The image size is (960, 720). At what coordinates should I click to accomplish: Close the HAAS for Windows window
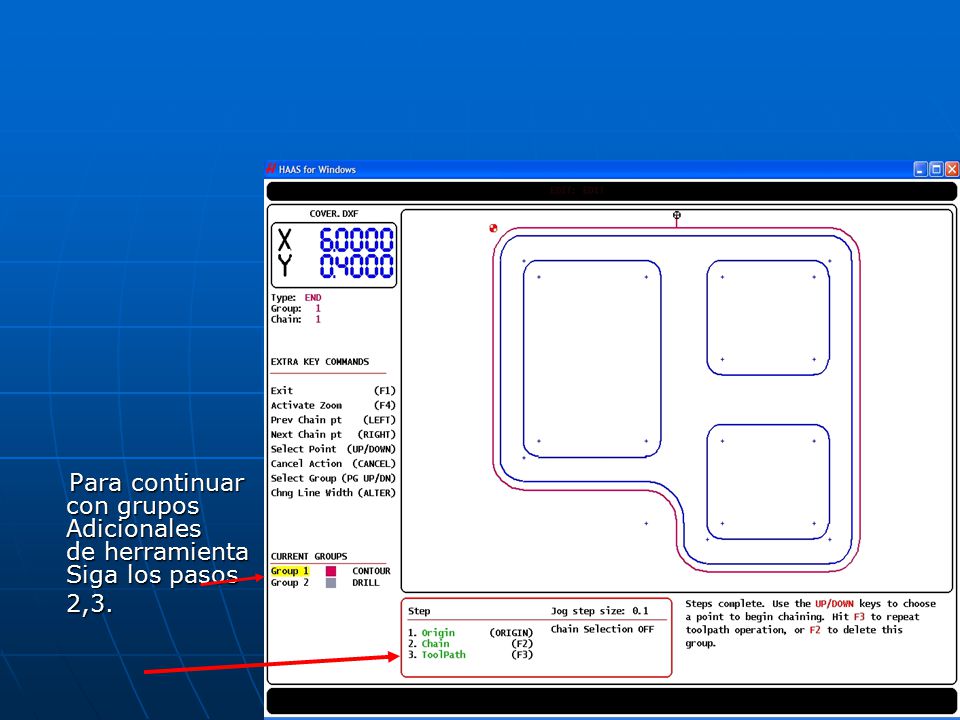(x=951, y=170)
